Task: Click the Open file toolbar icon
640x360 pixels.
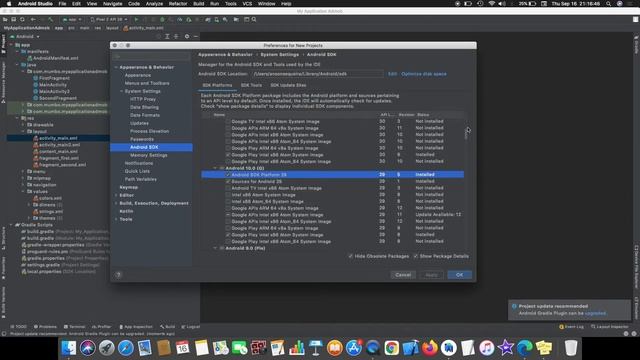Action: [x=5, y=19]
